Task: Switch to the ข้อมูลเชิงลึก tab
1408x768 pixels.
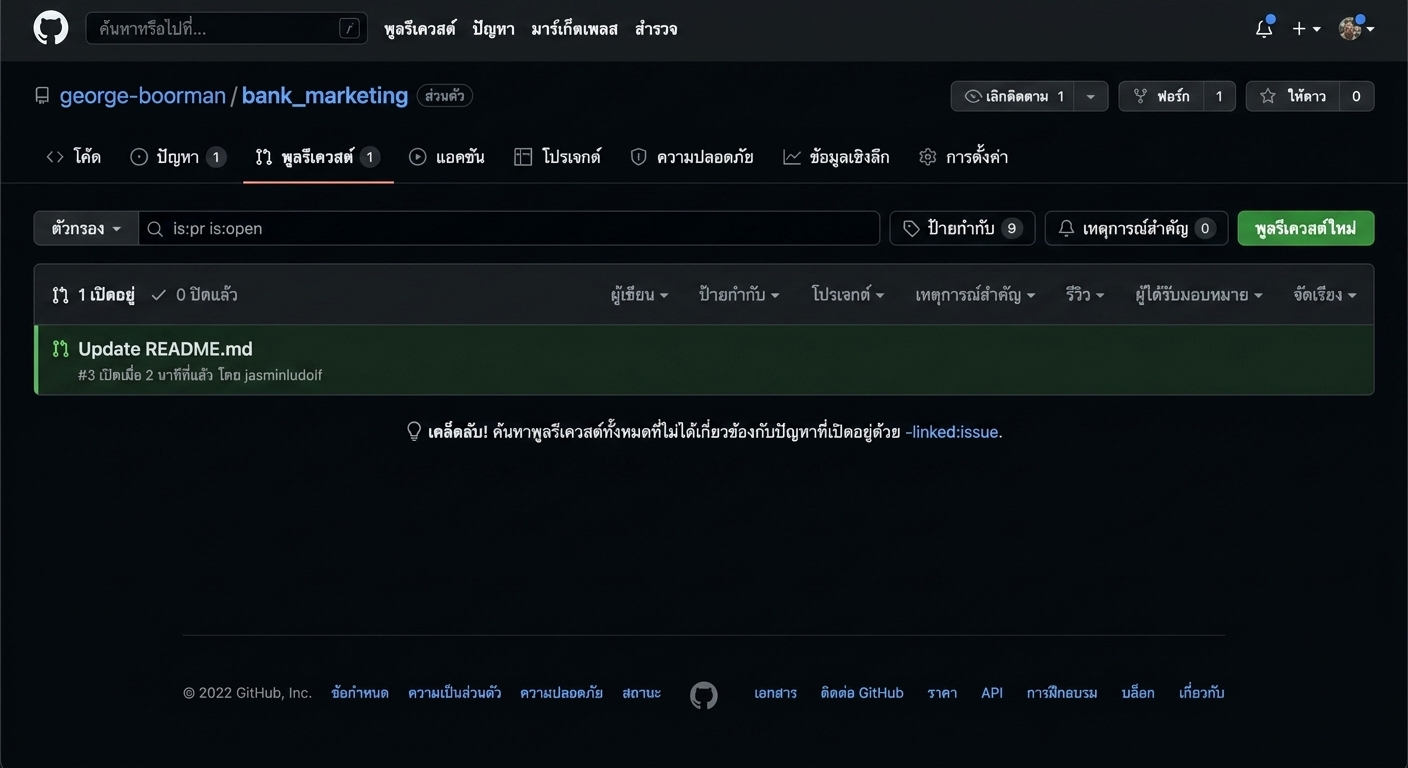Action: pos(836,157)
